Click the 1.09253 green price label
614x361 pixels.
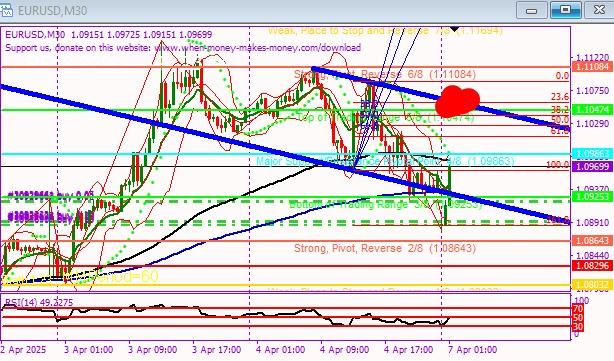pos(592,197)
